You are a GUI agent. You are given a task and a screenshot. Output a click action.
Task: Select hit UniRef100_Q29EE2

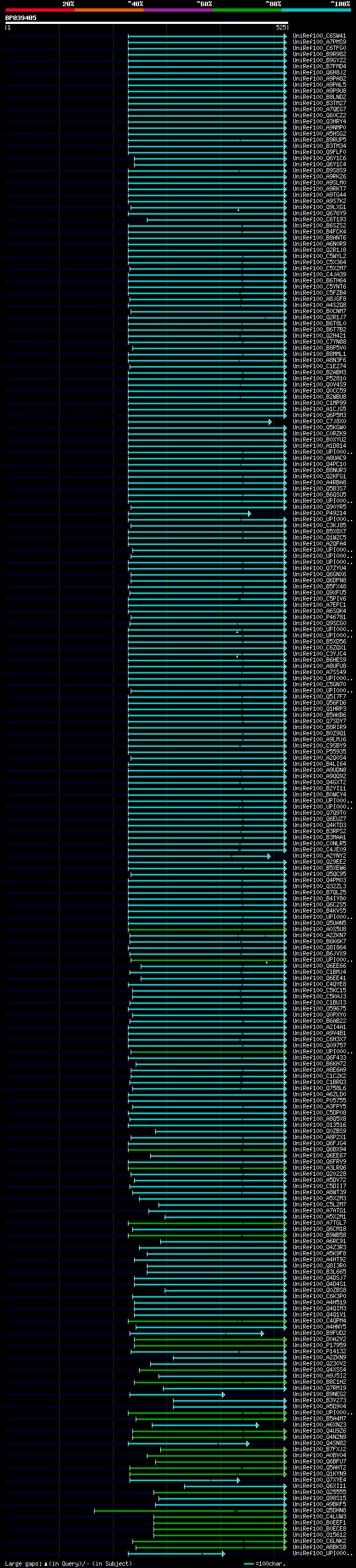click(x=319, y=862)
